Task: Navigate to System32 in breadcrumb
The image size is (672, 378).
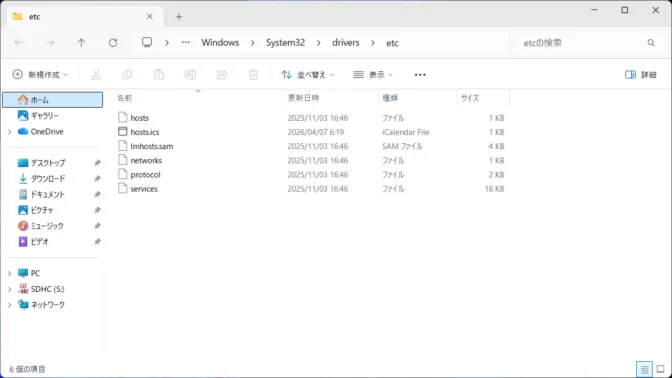Action: click(x=285, y=42)
